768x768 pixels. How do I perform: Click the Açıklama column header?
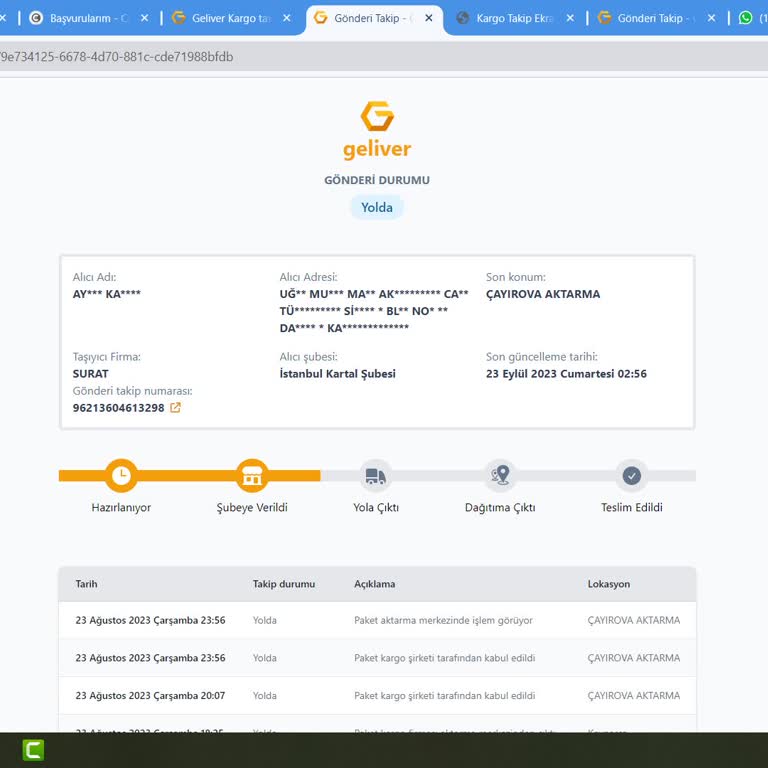pyautogui.click(x=375, y=584)
